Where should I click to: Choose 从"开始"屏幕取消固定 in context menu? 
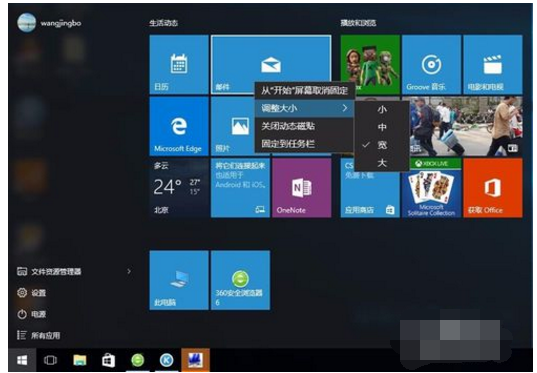(x=304, y=90)
